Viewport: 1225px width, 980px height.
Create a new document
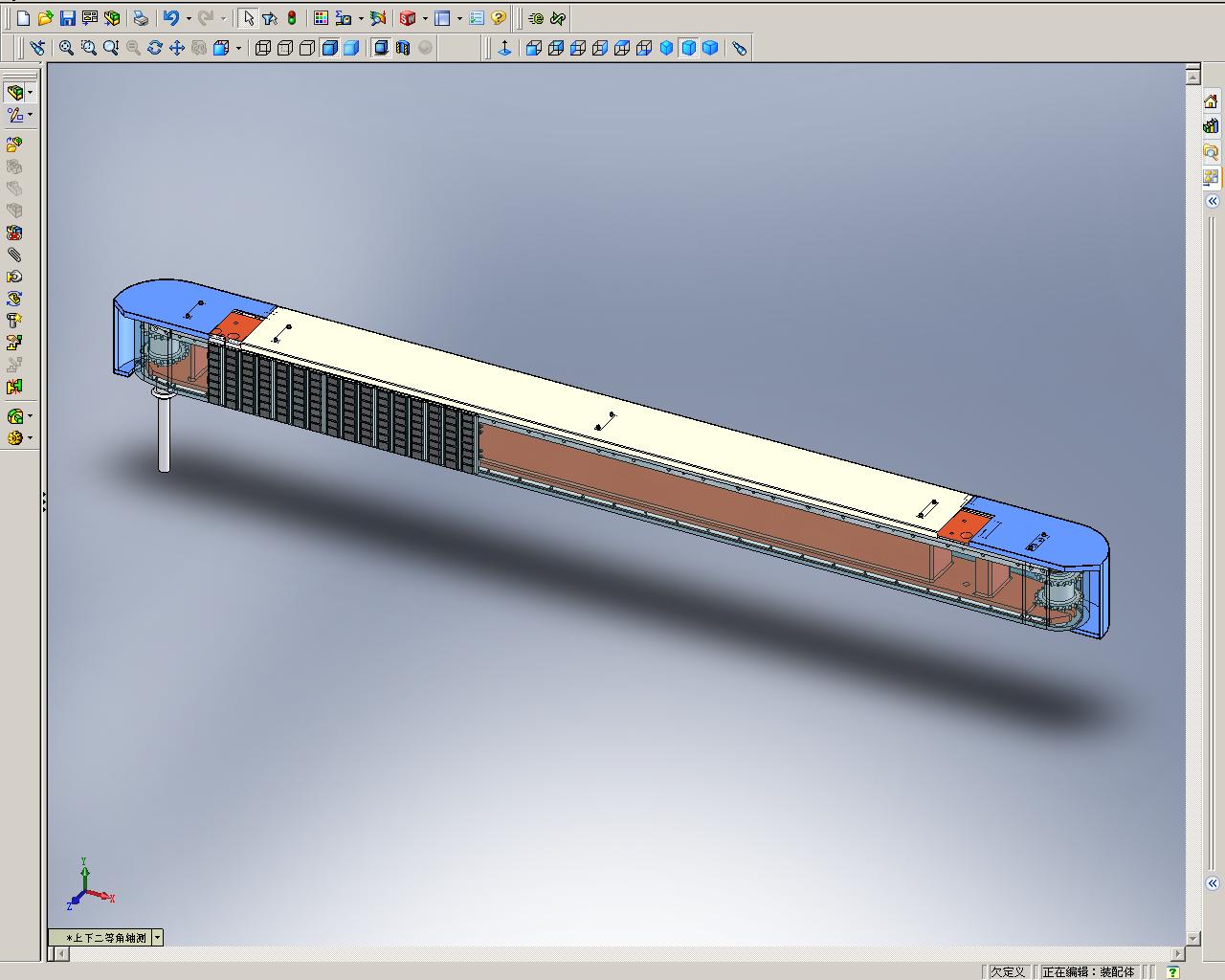click(24, 18)
